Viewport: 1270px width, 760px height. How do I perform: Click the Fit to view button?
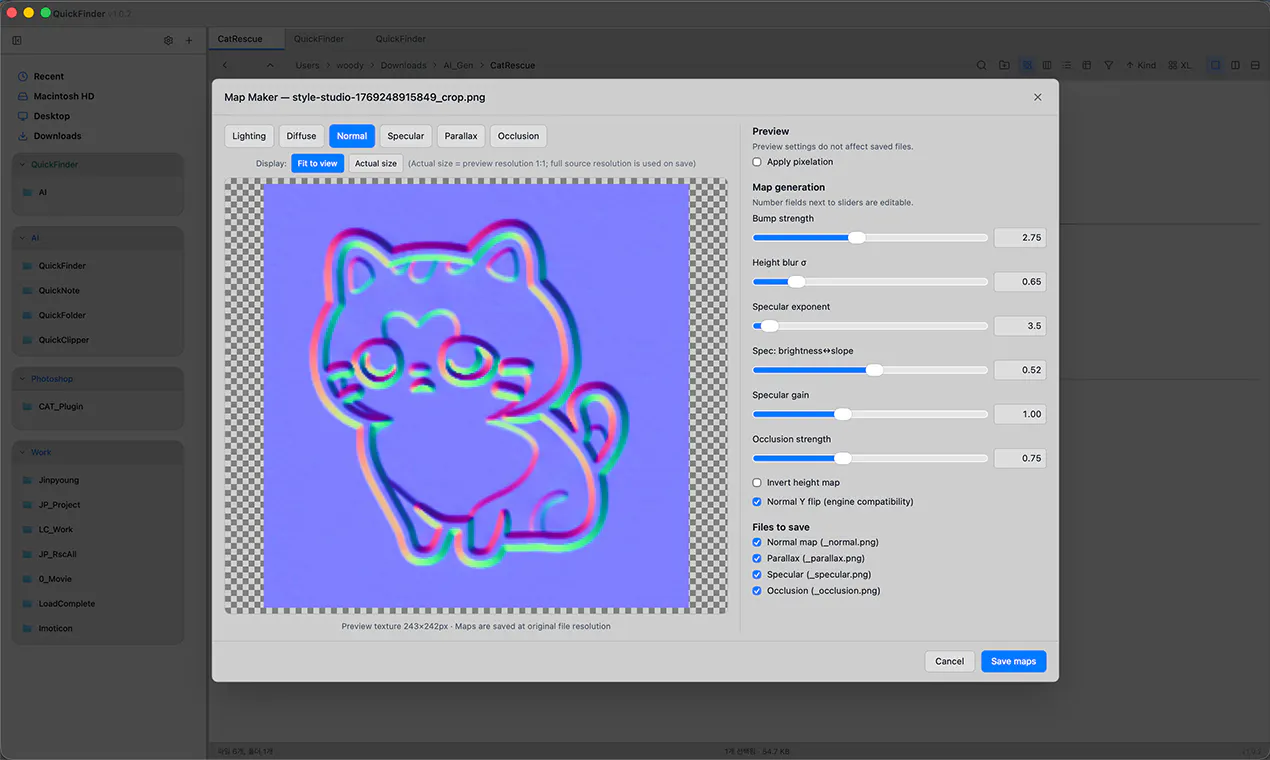tap(318, 163)
